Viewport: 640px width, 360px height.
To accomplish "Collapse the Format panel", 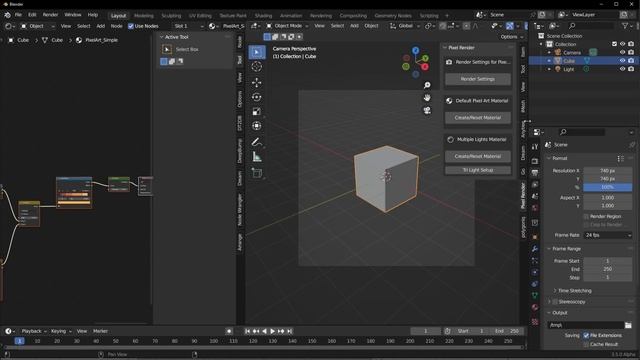I will pyautogui.click(x=560, y=158).
